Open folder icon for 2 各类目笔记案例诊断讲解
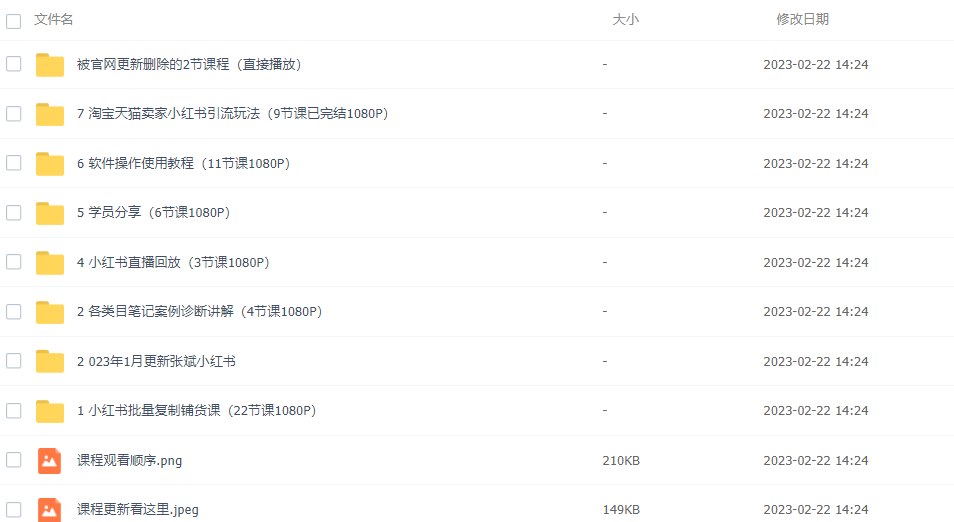This screenshot has height=522, width=954. tap(50, 312)
